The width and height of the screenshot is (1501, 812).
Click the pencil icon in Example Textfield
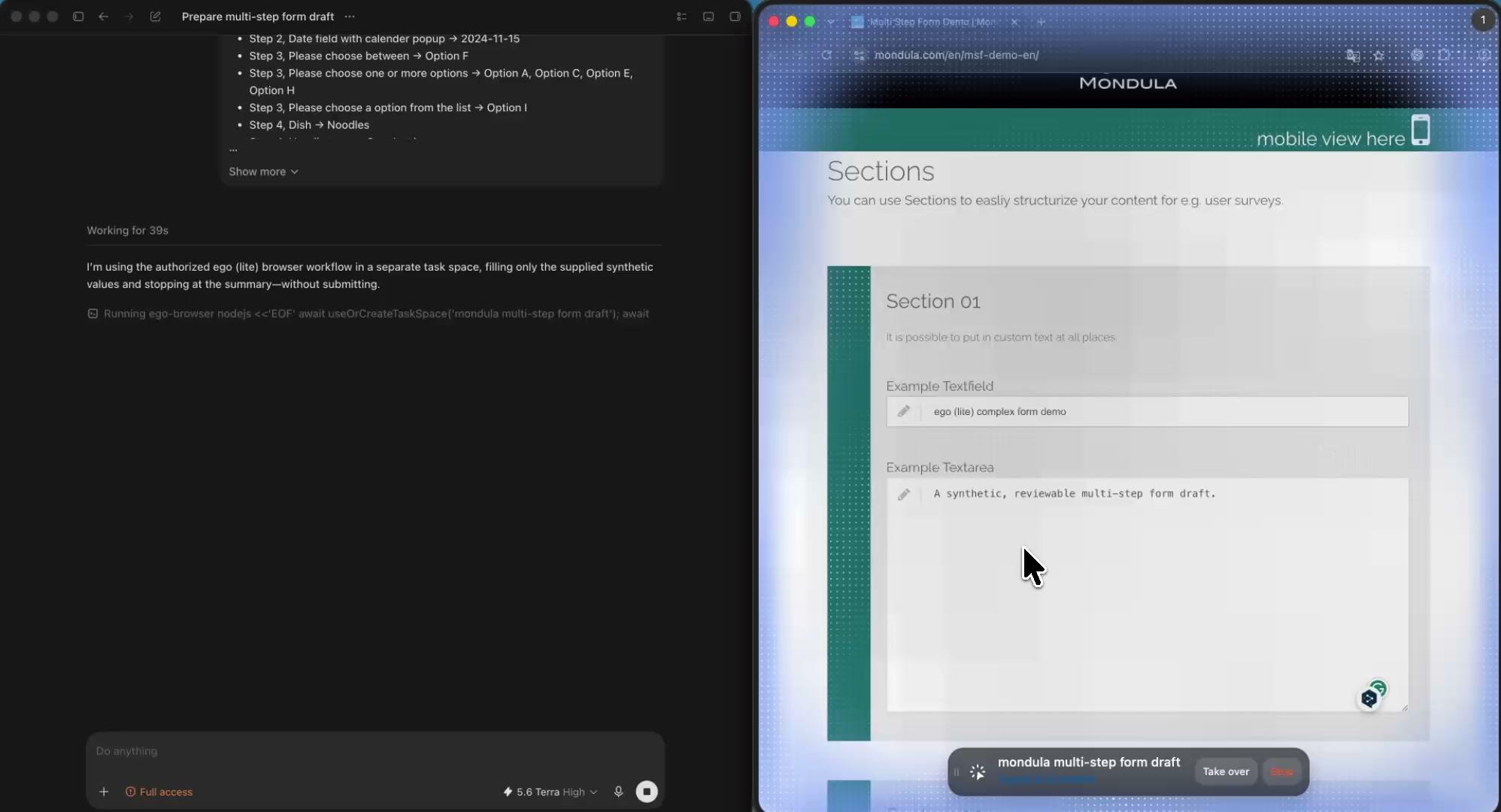click(904, 411)
